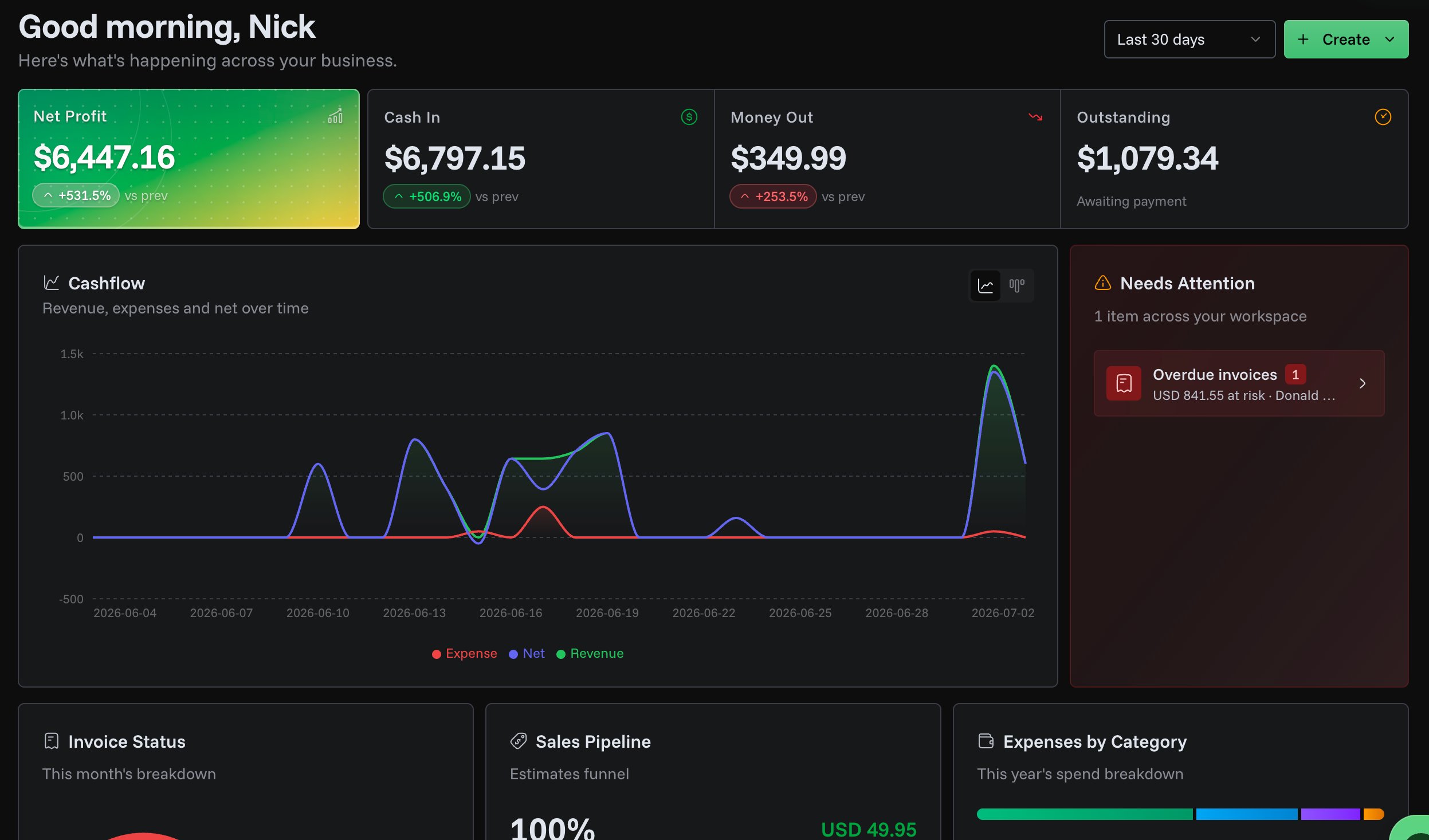Expand the Create button dropdown arrow
The width and height of the screenshot is (1429, 840).
pyautogui.click(x=1389, y=40)
